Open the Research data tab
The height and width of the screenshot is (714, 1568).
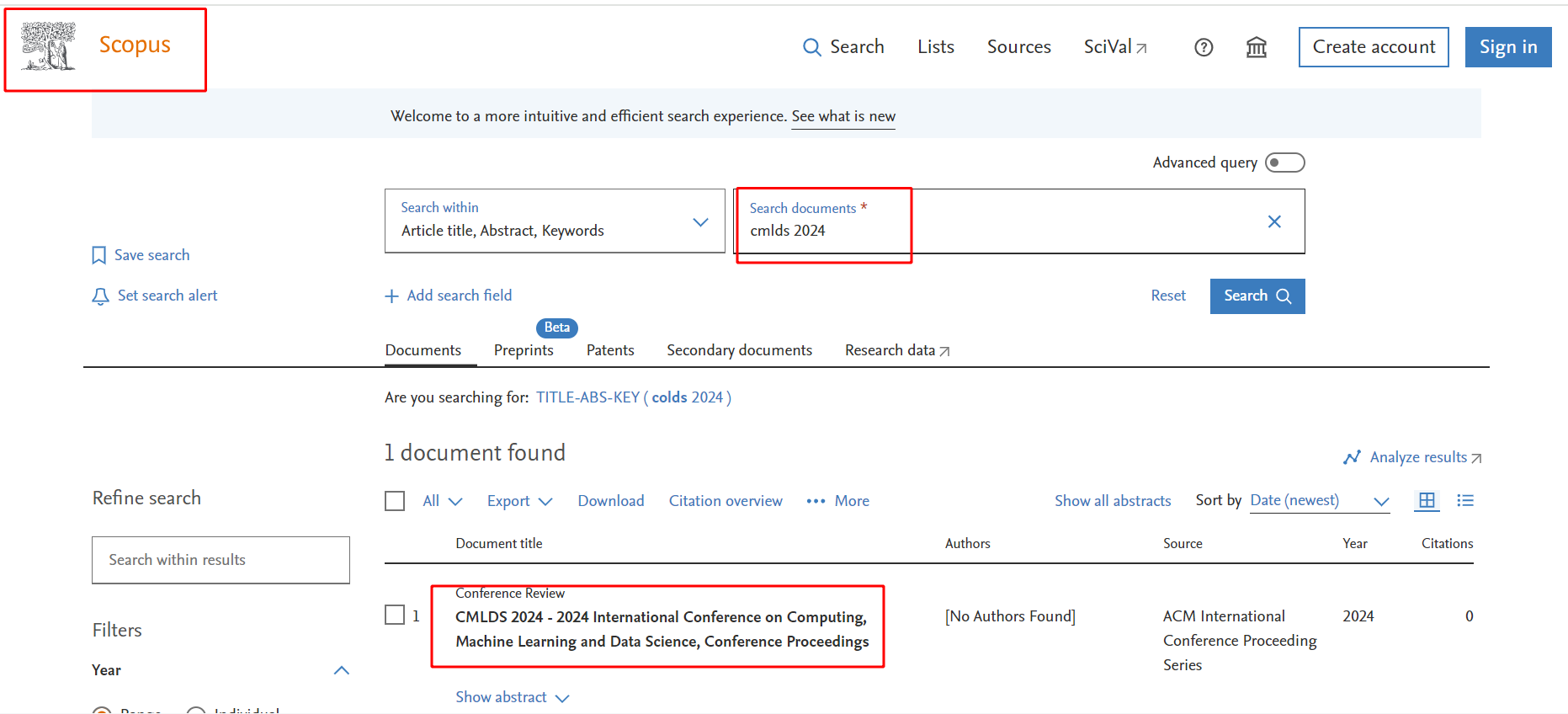point(897,350)
